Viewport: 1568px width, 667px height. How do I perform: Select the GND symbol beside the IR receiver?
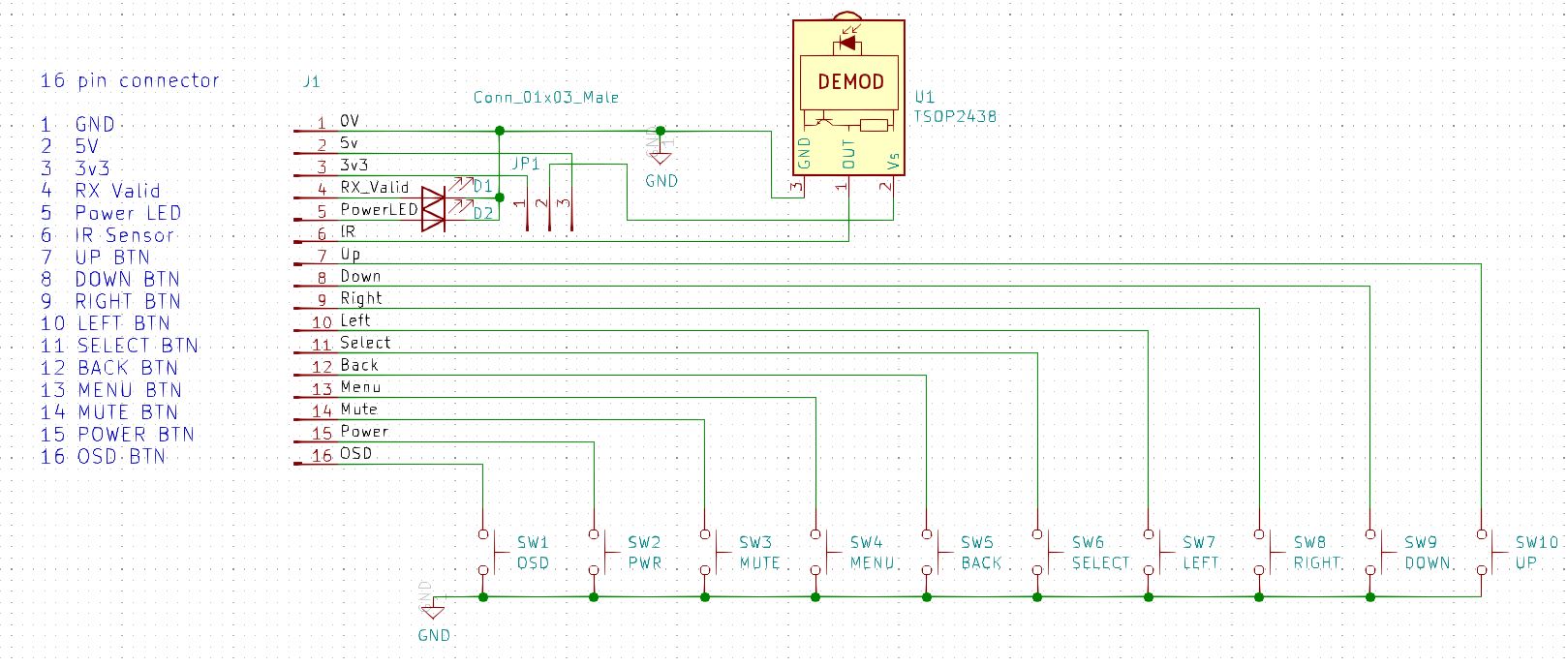click(x=661, y=153)
